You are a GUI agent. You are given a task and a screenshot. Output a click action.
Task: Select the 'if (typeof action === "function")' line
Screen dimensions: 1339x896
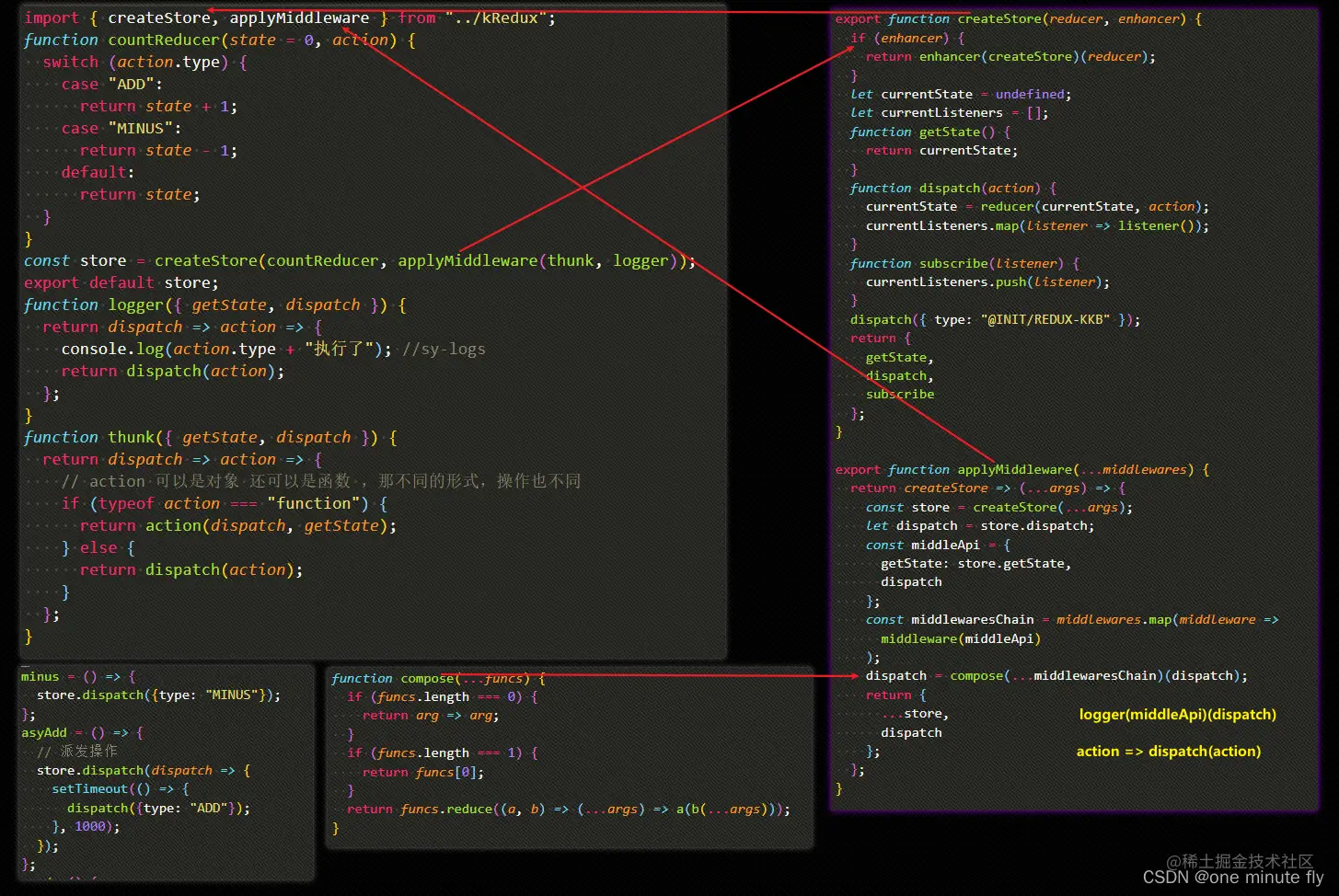pos(224,503)
